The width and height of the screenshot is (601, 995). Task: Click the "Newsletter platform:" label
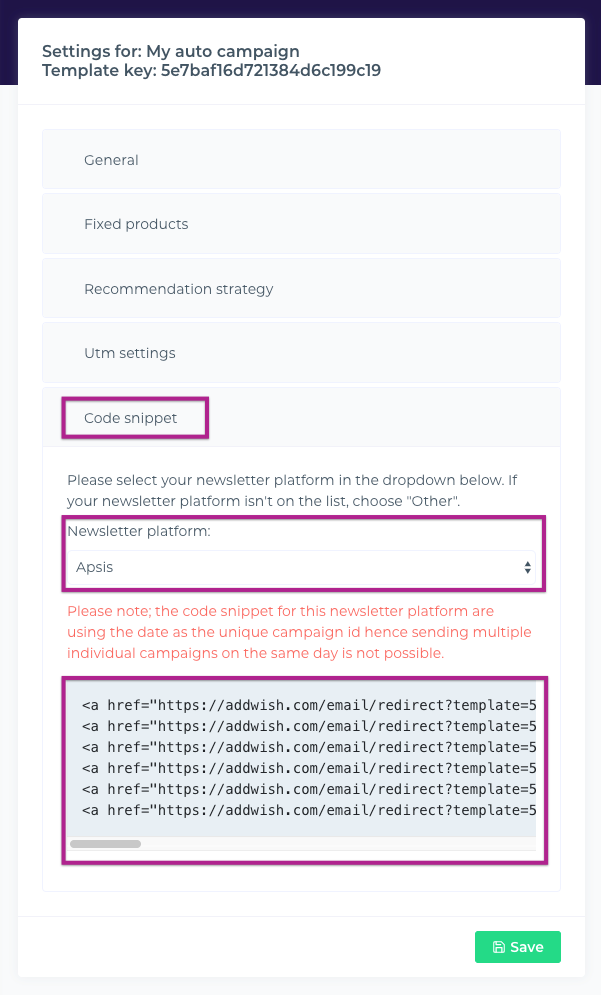point(139,532)
